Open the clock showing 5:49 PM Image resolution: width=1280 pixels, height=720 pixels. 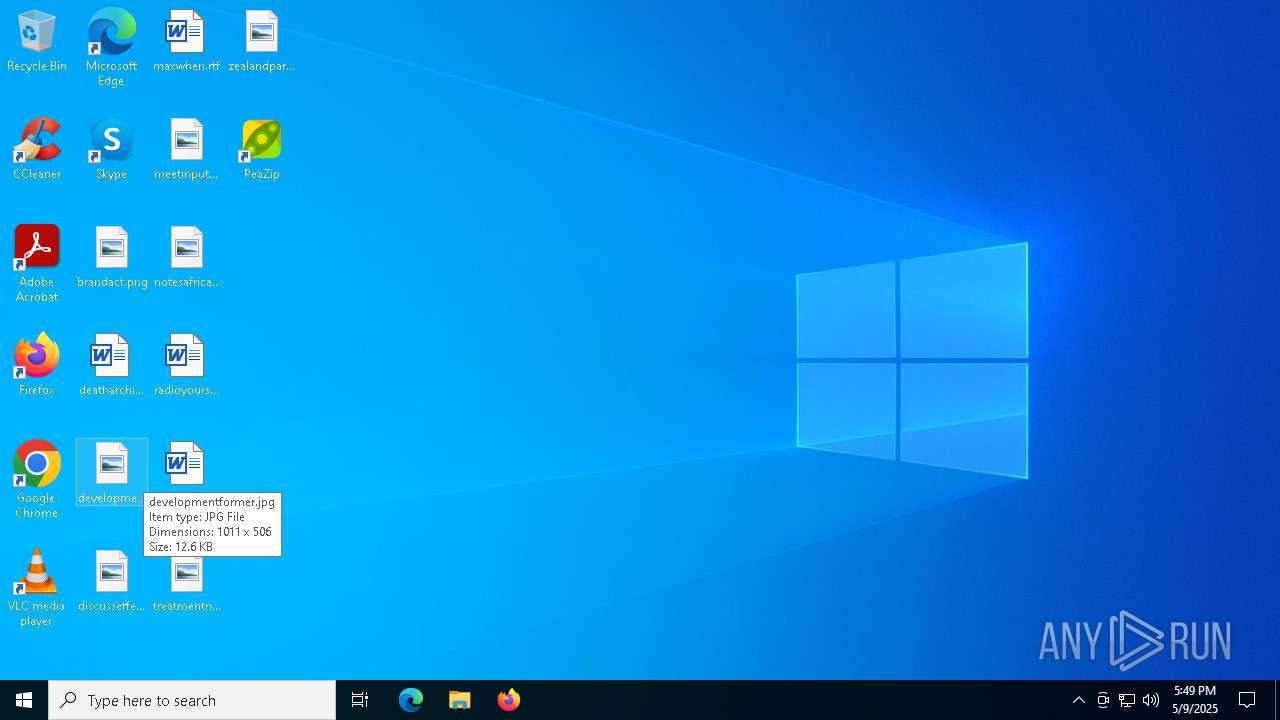(x=1195, y=700)
